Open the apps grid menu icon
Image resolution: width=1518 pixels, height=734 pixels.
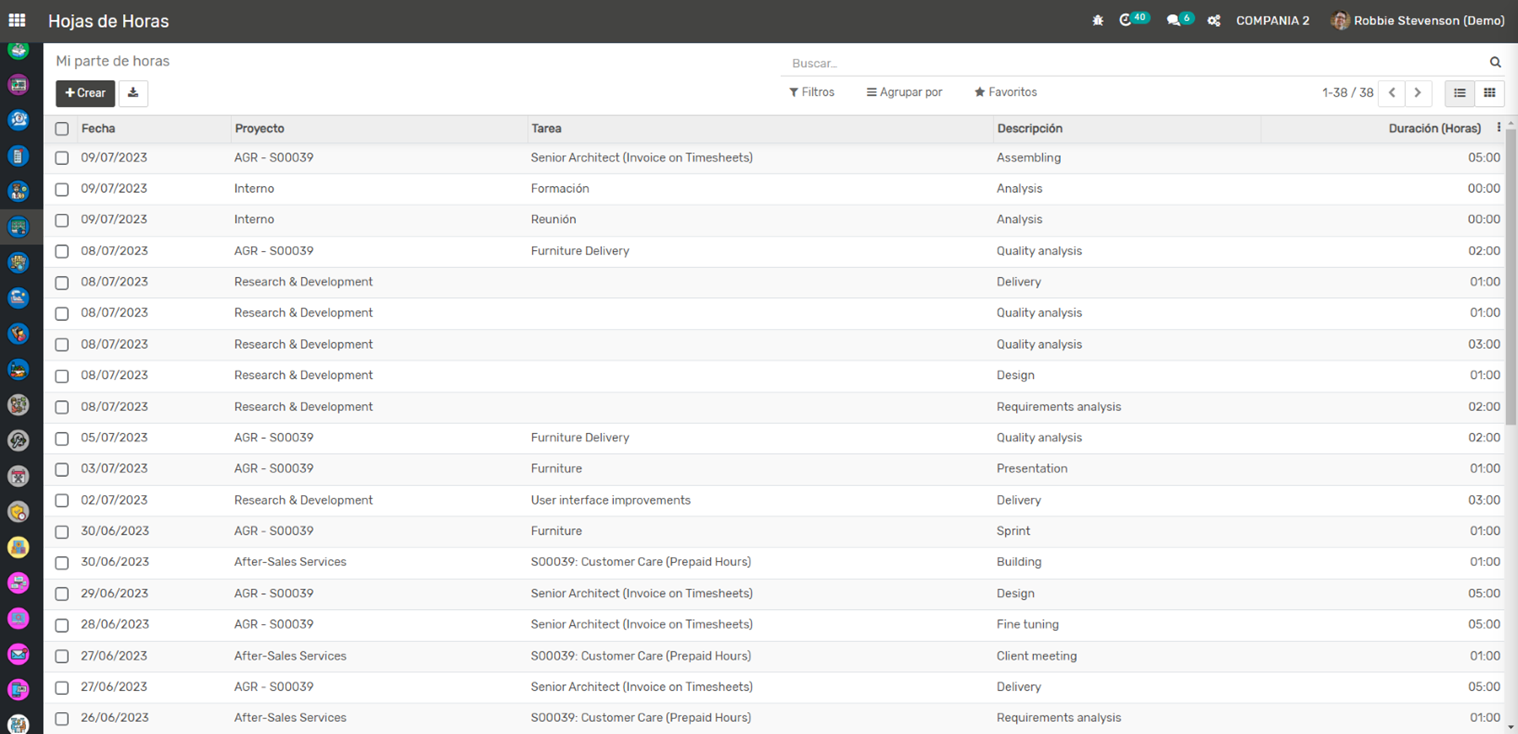pos(17,20)
